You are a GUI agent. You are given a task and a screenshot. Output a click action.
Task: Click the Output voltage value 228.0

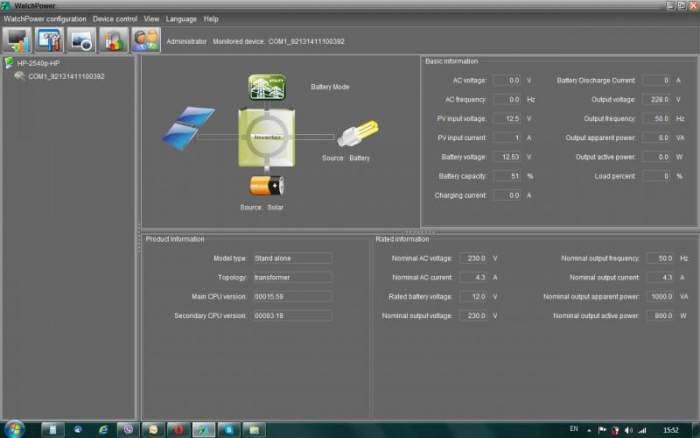click(656, 100)
